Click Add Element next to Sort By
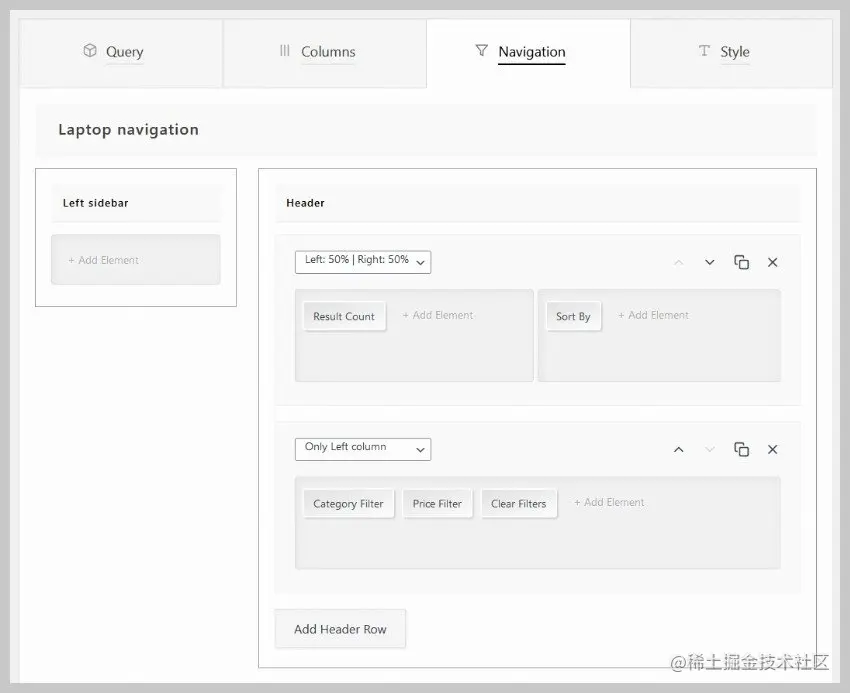 pos(653,314)
